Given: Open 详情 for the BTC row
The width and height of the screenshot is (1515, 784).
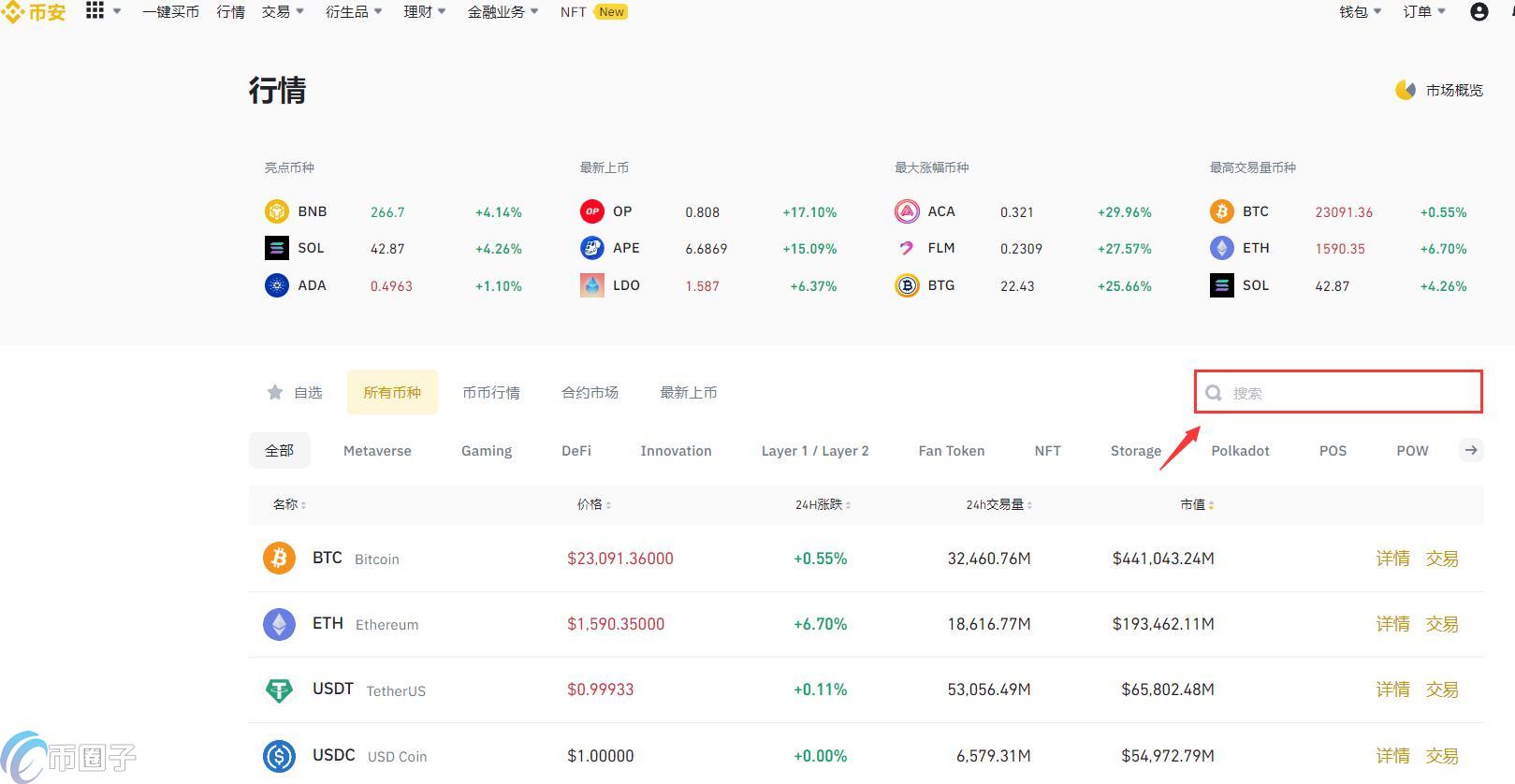Looking at the screenshot, I should tap(1392, 559).
